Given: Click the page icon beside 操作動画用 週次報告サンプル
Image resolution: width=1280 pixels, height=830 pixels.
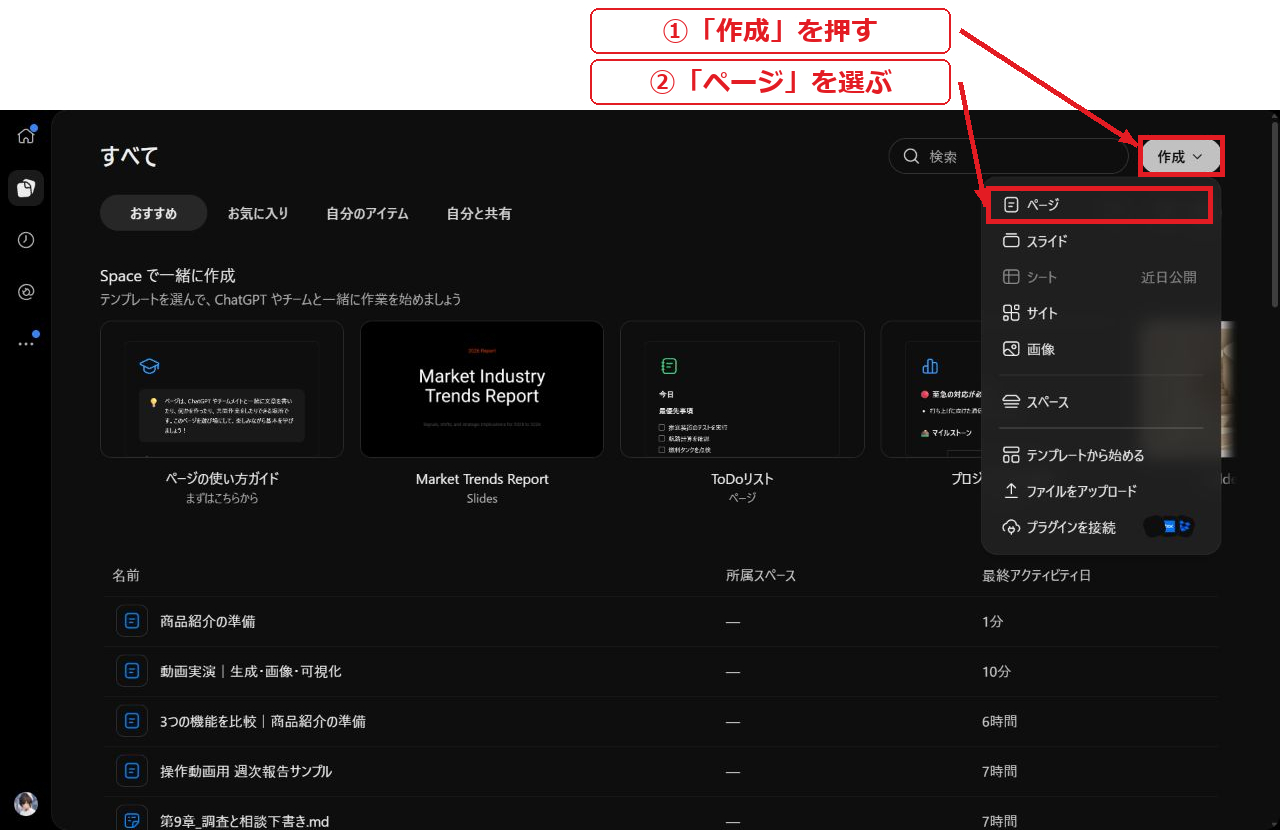Looking at the screenshot, I should click(x=132, y=771).
